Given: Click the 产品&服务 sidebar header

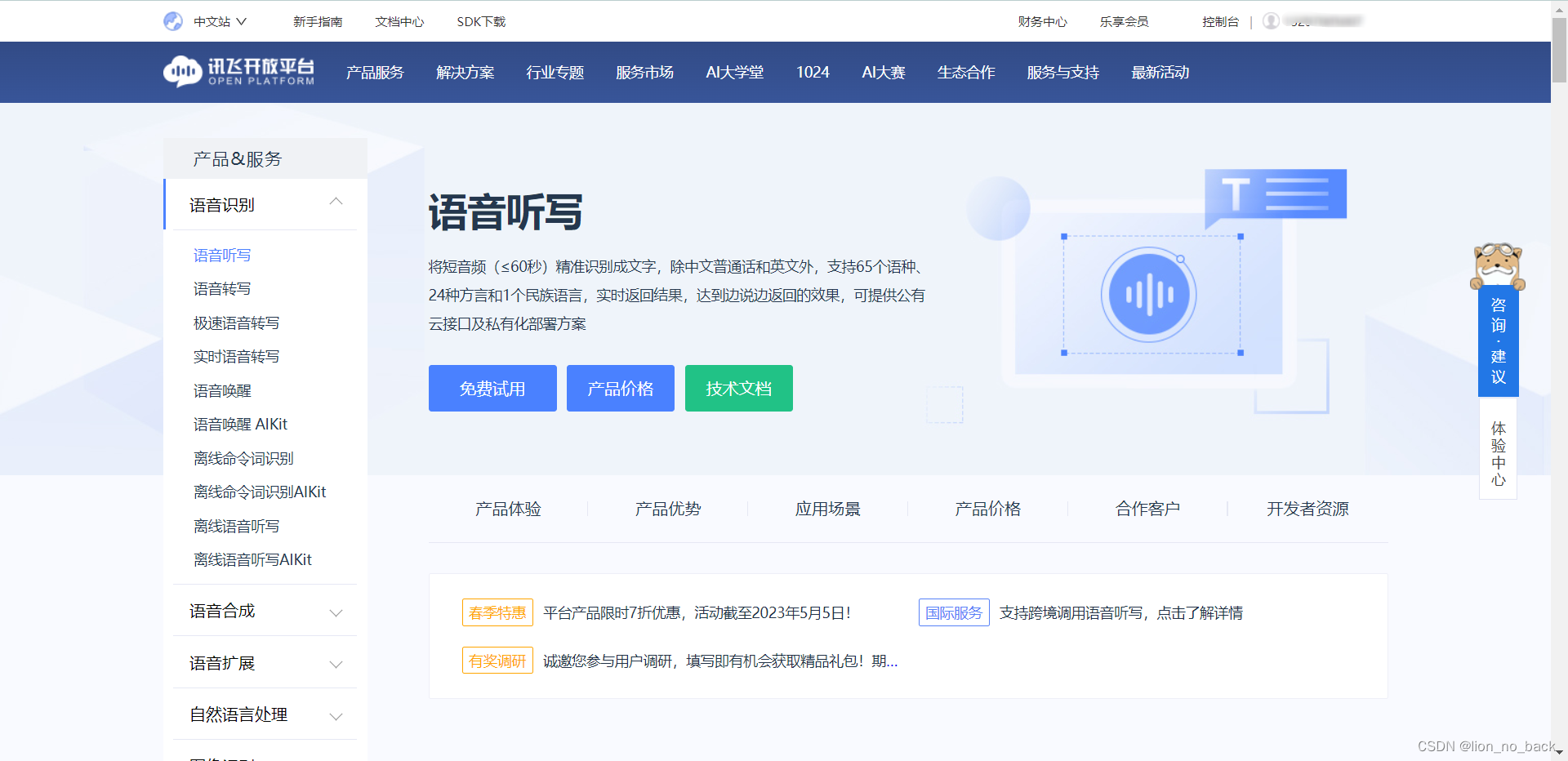Looking at the screenshot, I should 265,158.
